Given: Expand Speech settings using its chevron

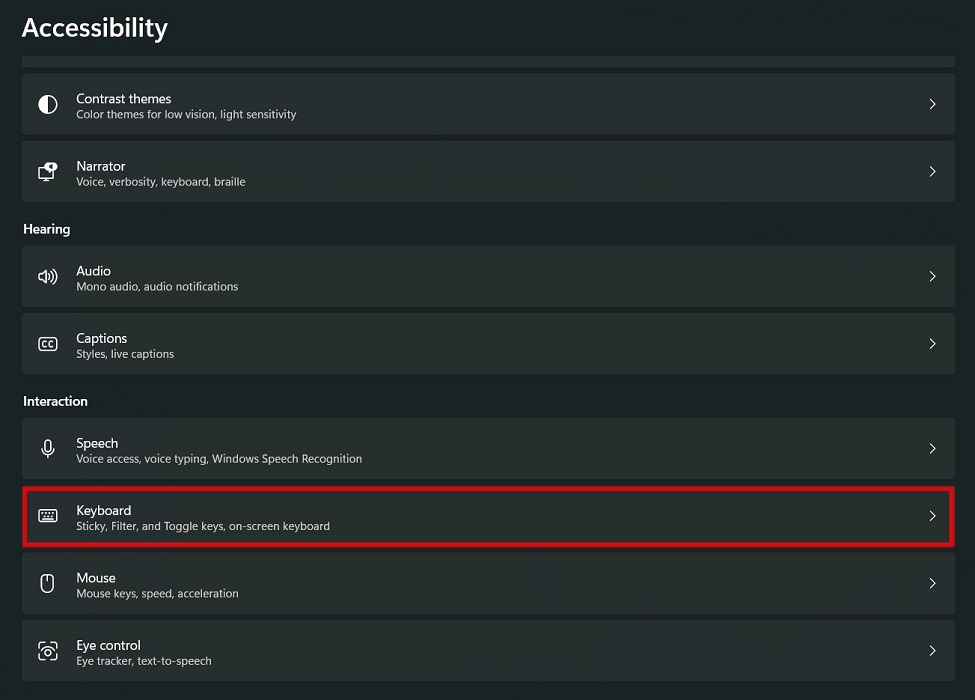Looking at the screenshot, I should click(932, 449).
